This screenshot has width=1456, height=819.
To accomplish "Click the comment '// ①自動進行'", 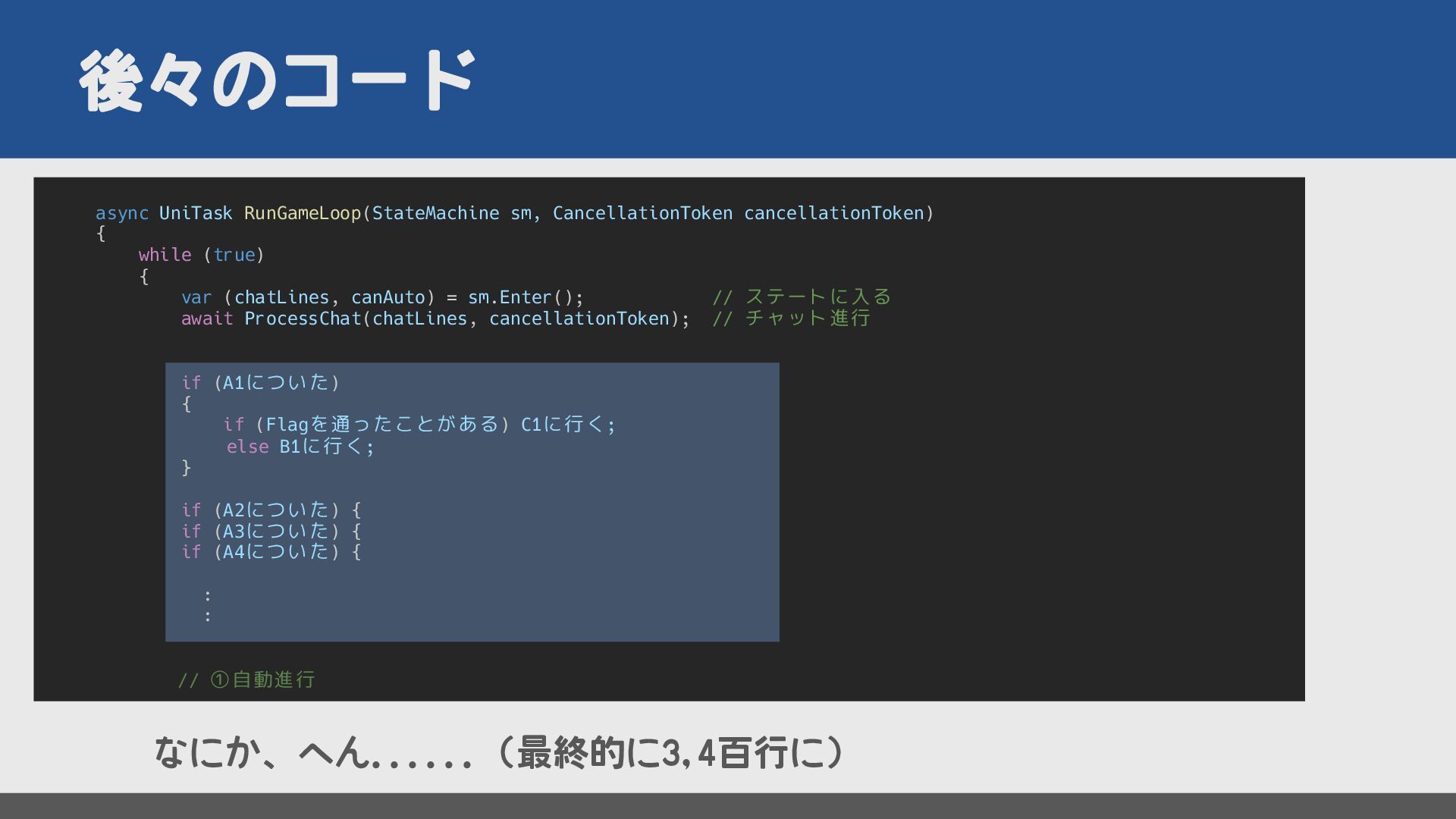I will coord(246,679).
